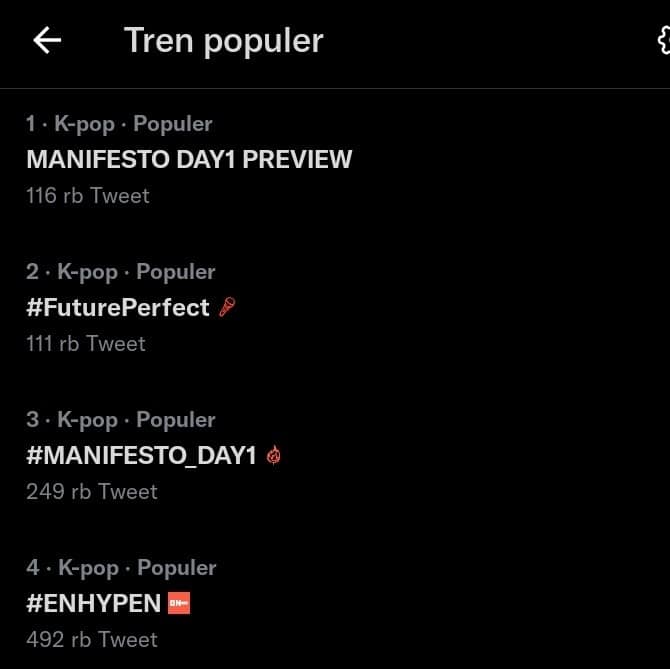Click the "111 rb Tweet" count

86,344
